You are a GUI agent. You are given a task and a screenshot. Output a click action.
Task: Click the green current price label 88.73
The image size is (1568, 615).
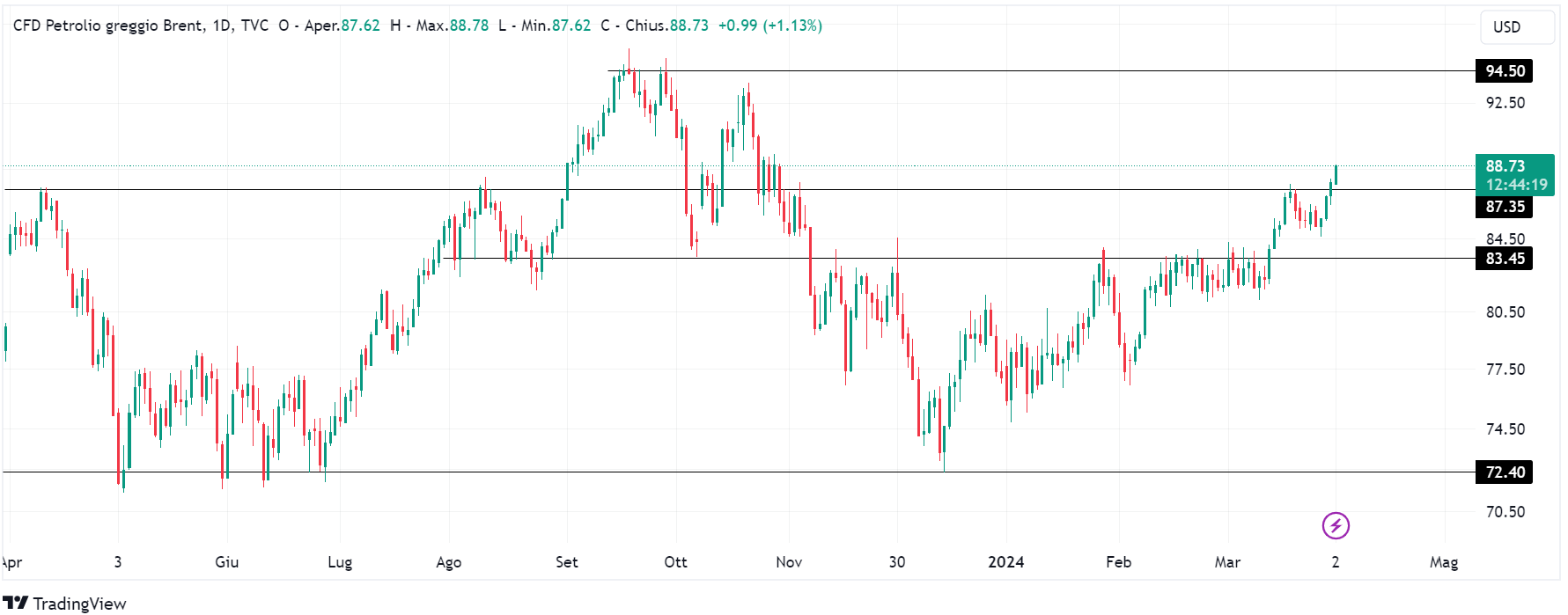pyautogui.click(x=1505, y=166)
